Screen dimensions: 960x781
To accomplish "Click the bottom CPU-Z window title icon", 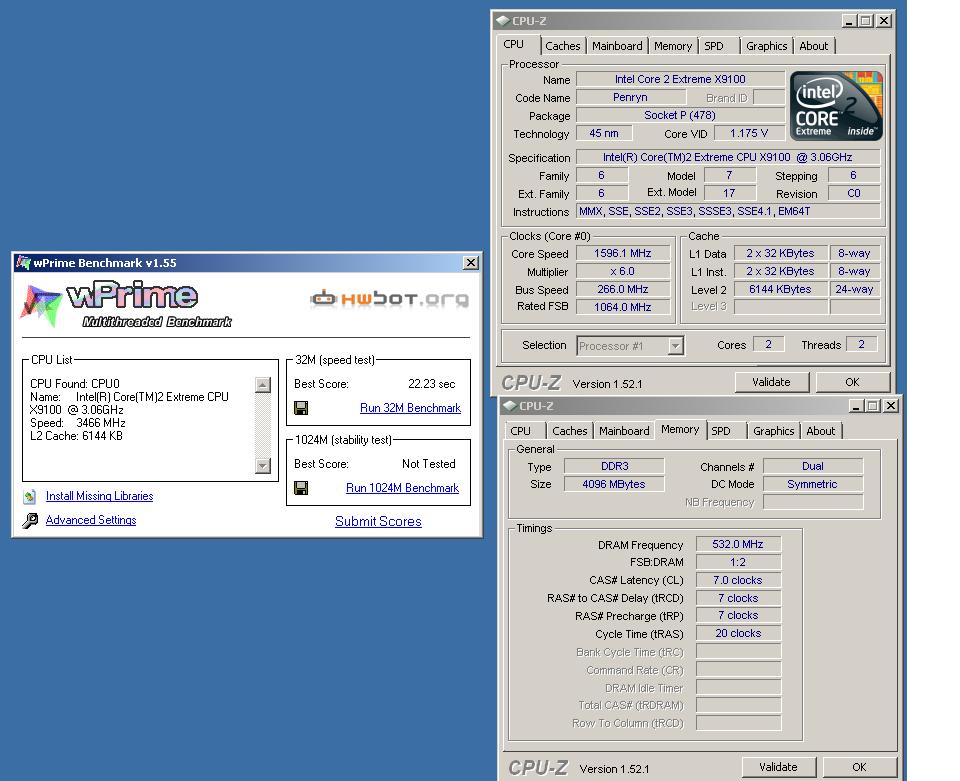I will tap(509, 406).
